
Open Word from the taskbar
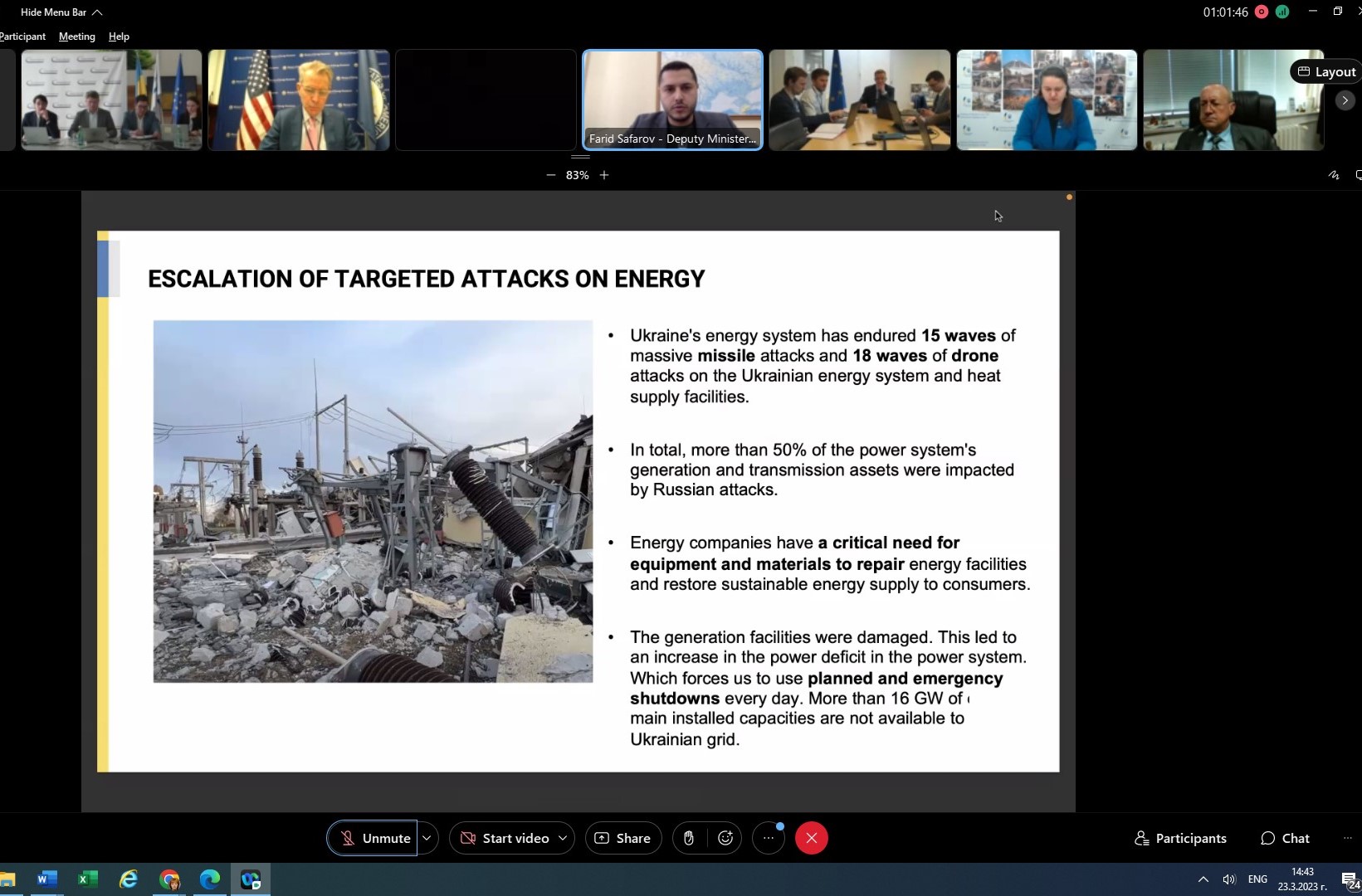point(47,879)
